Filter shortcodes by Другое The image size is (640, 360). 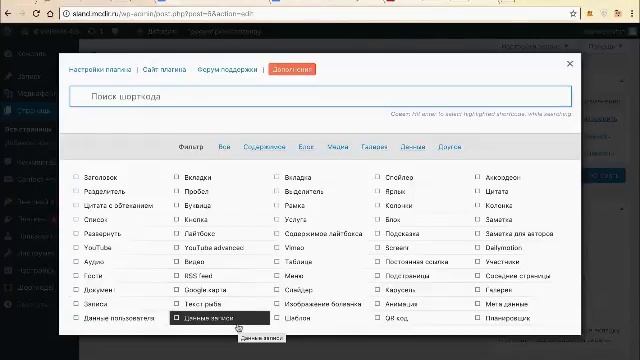point(449,147)
